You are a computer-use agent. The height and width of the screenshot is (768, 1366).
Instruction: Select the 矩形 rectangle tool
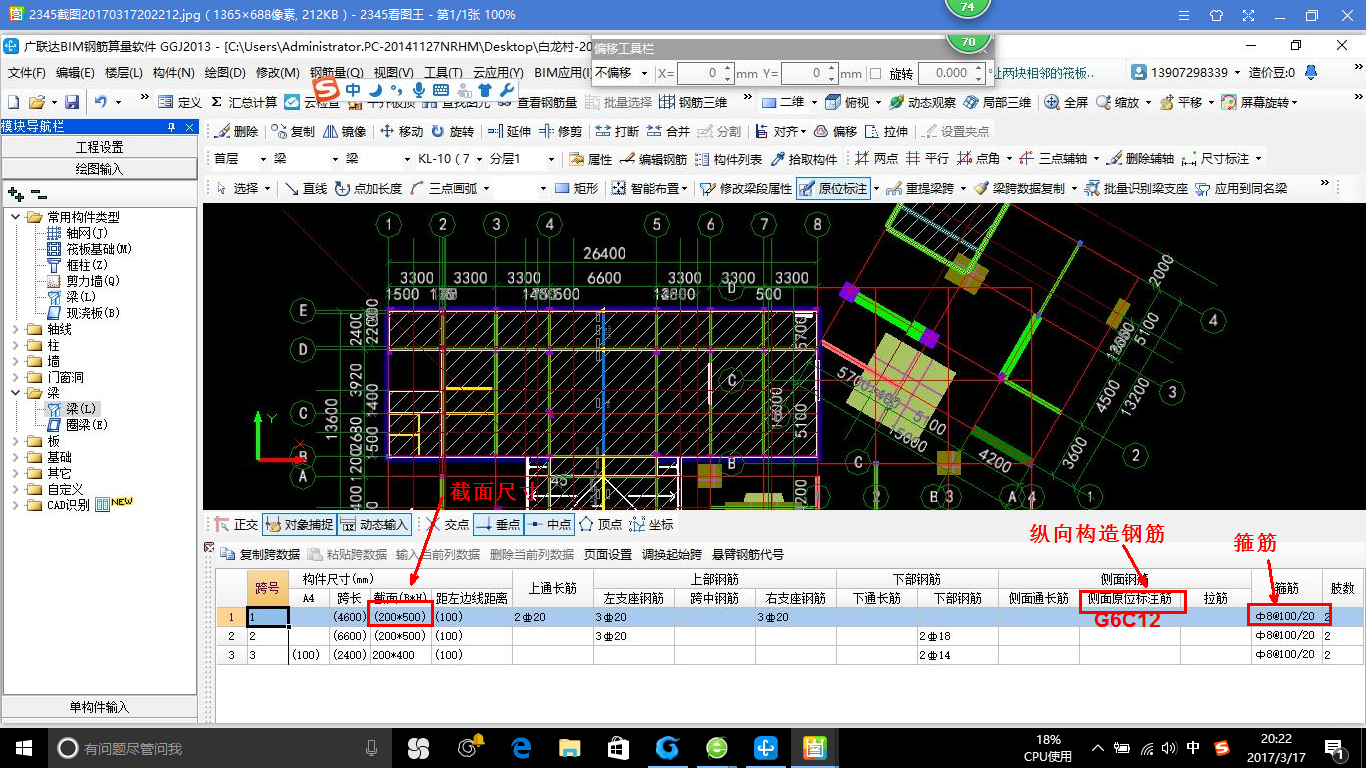tap(576, 188)
